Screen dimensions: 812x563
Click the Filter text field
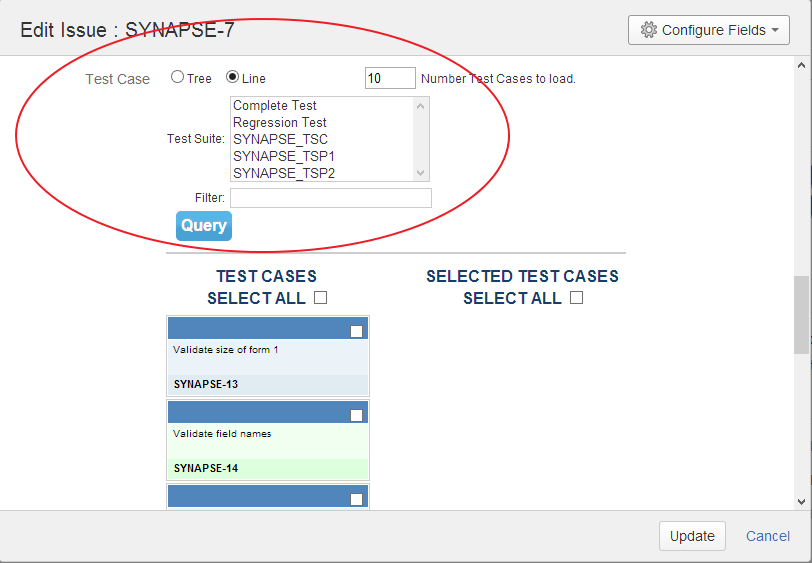point(331,198)
